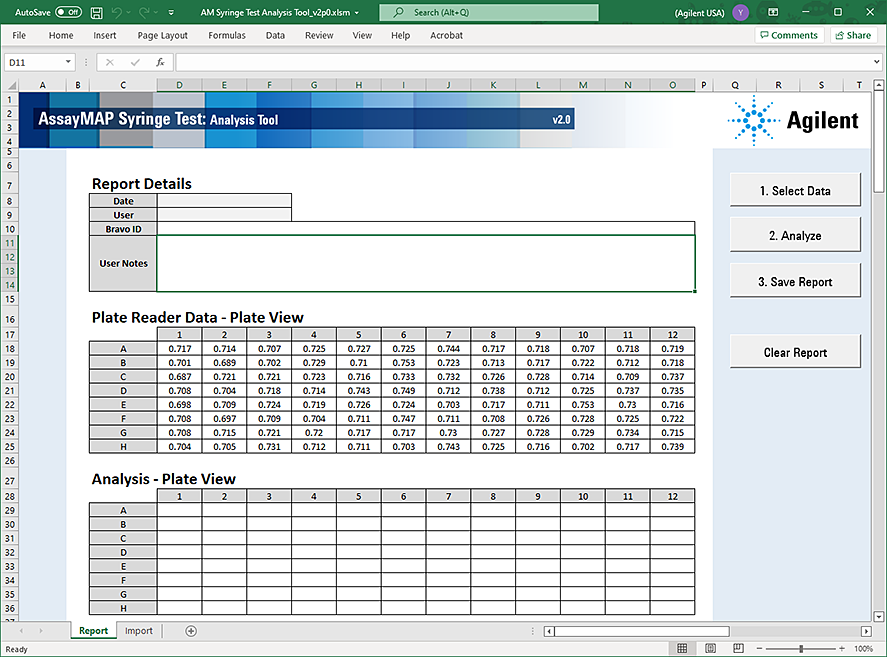The image size is (887, 657).
Task: Open the Review tab
Action: [319, 35]
